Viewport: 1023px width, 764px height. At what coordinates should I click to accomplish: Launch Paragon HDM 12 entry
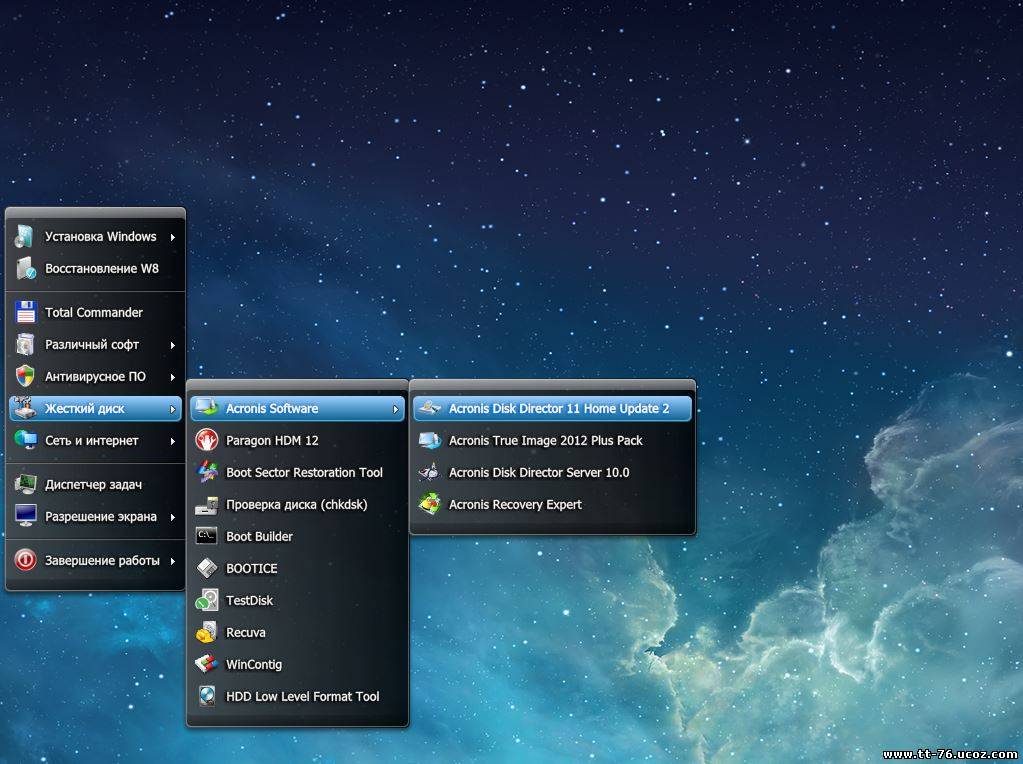click(x=298, y=440)
